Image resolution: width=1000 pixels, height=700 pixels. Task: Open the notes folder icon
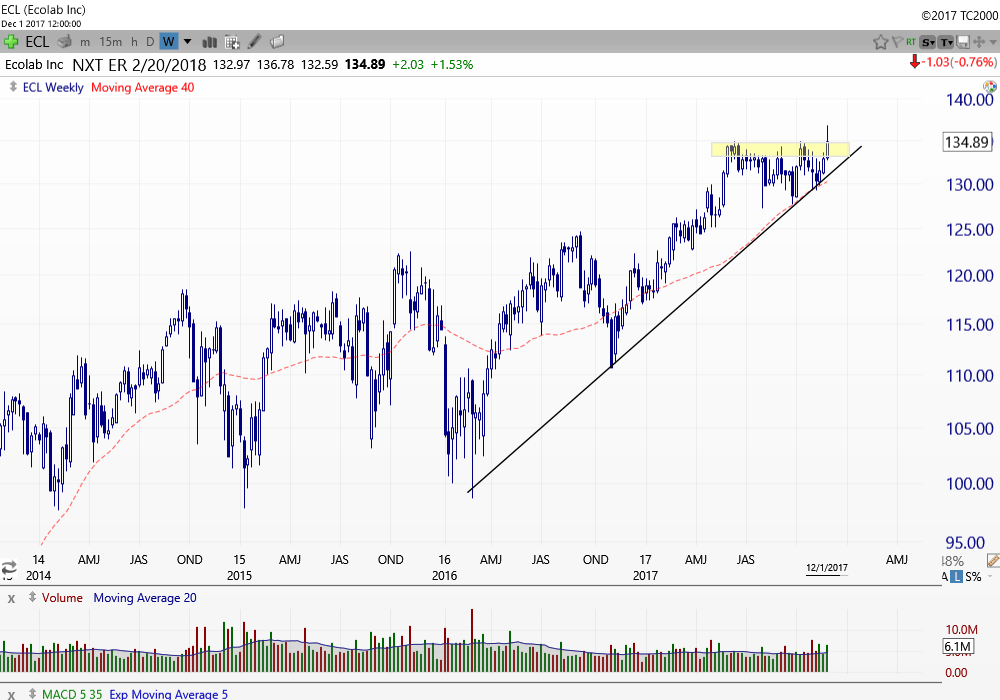(277, 42)
